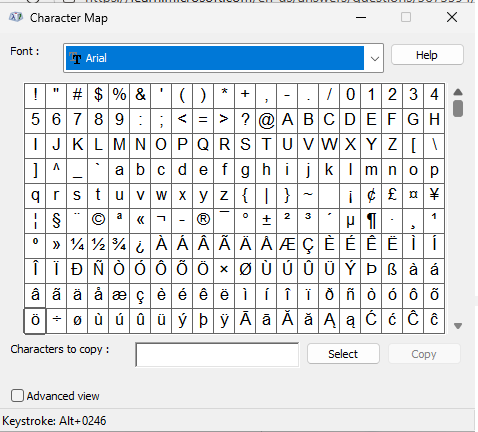Pick the inverted exclamation ¡ character
This screenshot has width=478, height=432.
(350, 195)
